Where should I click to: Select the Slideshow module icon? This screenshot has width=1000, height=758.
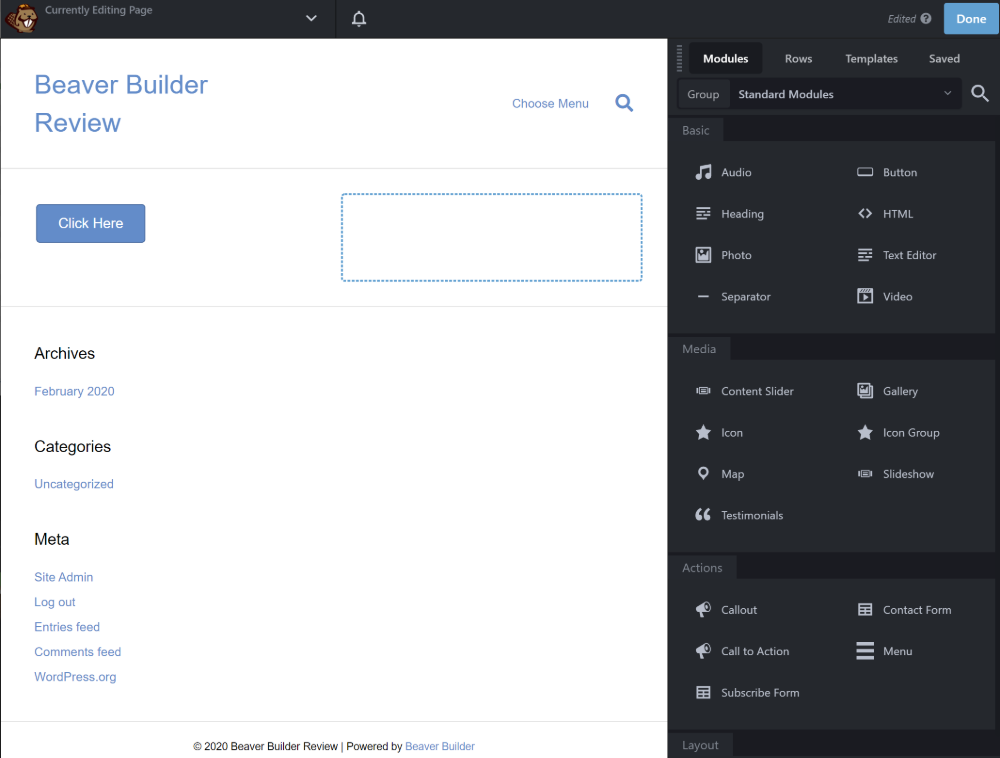click(x=865, y=474)
